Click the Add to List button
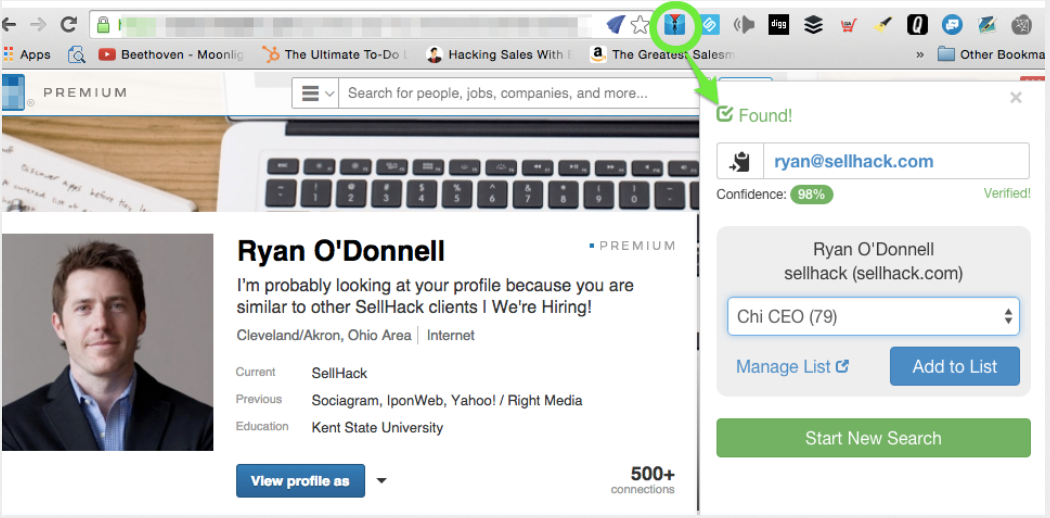Viewport: 1050px width, 518px height. [x=954, y=366]
